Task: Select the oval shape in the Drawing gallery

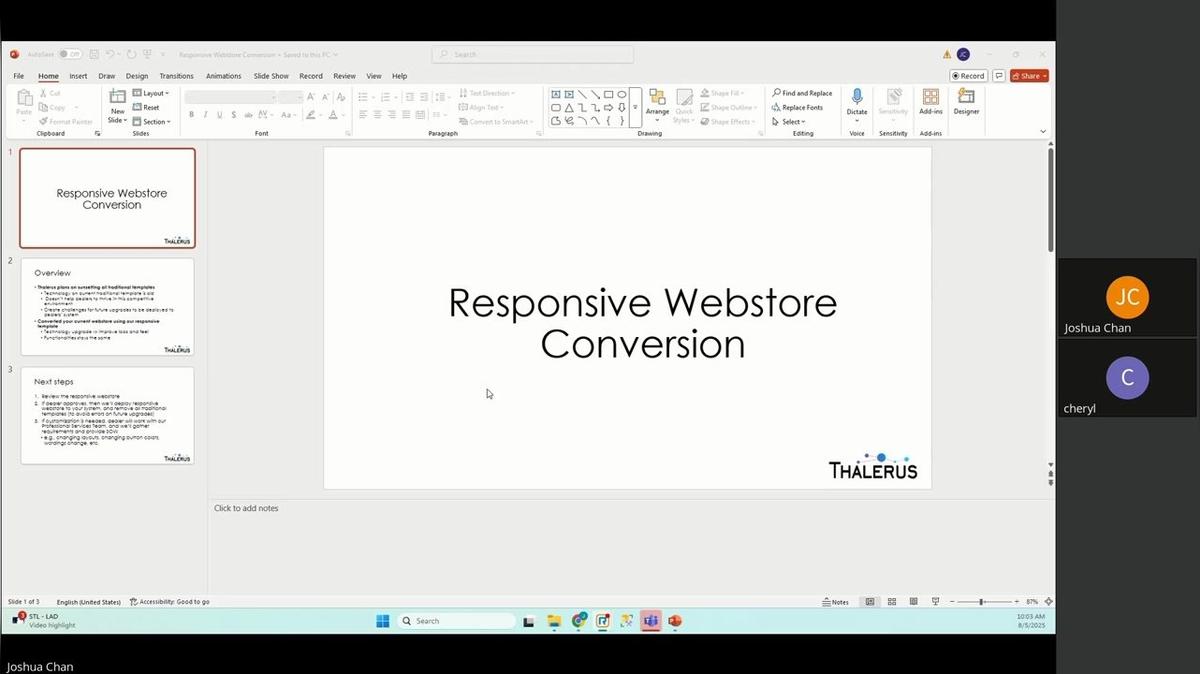Action: (621, 95)
